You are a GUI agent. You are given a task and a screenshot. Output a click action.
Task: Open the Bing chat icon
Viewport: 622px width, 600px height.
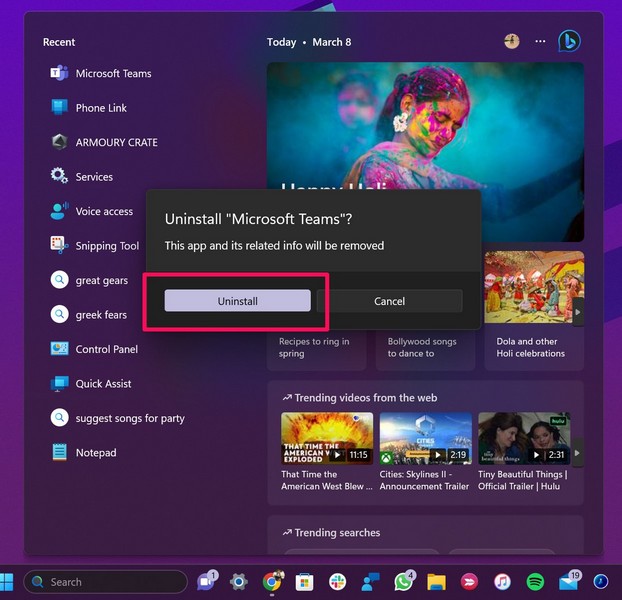[569, 42]
